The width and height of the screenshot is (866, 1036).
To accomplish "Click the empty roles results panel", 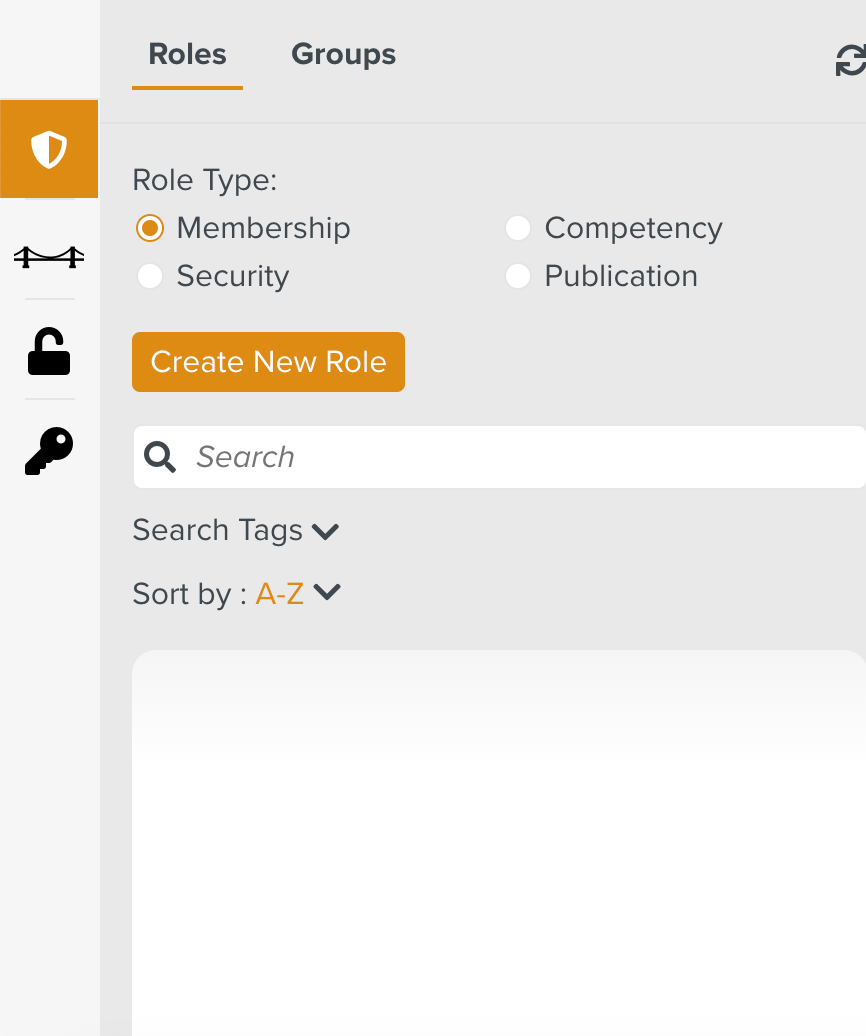I will 500,840.
